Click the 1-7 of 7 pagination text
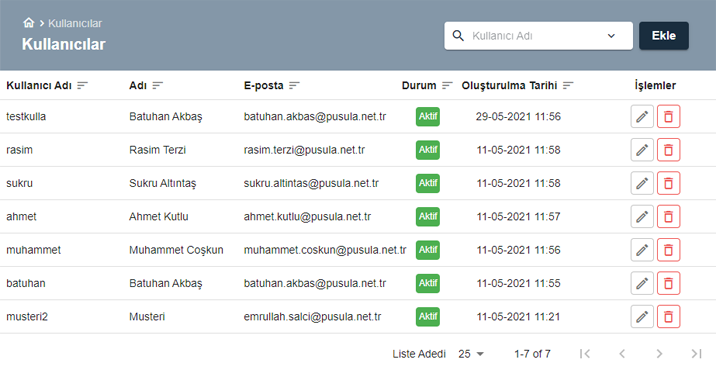The width and height of the screenshot is (716, 372). point(532,354)
